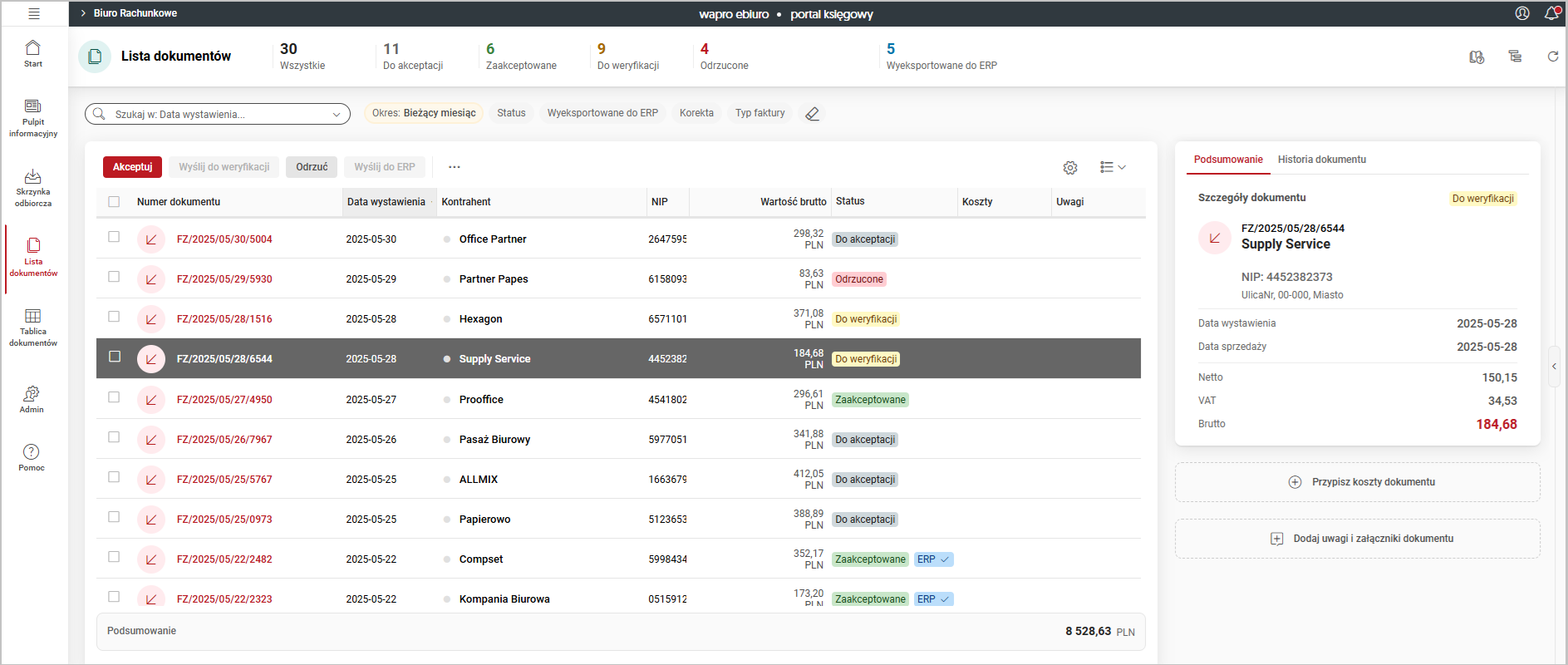This screenshot has width=1568, height=665.
Task: Open Pulpit informacyjny dashboard
Action: pos(33,118)
